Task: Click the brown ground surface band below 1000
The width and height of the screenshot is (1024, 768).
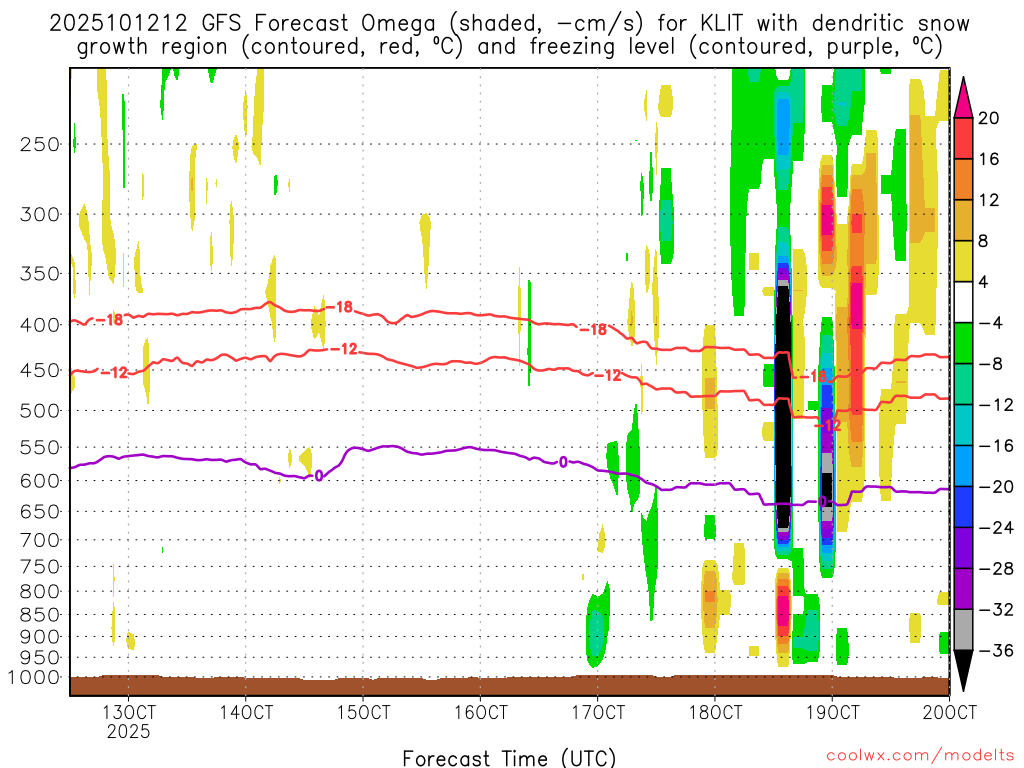Action: (509, 686)
